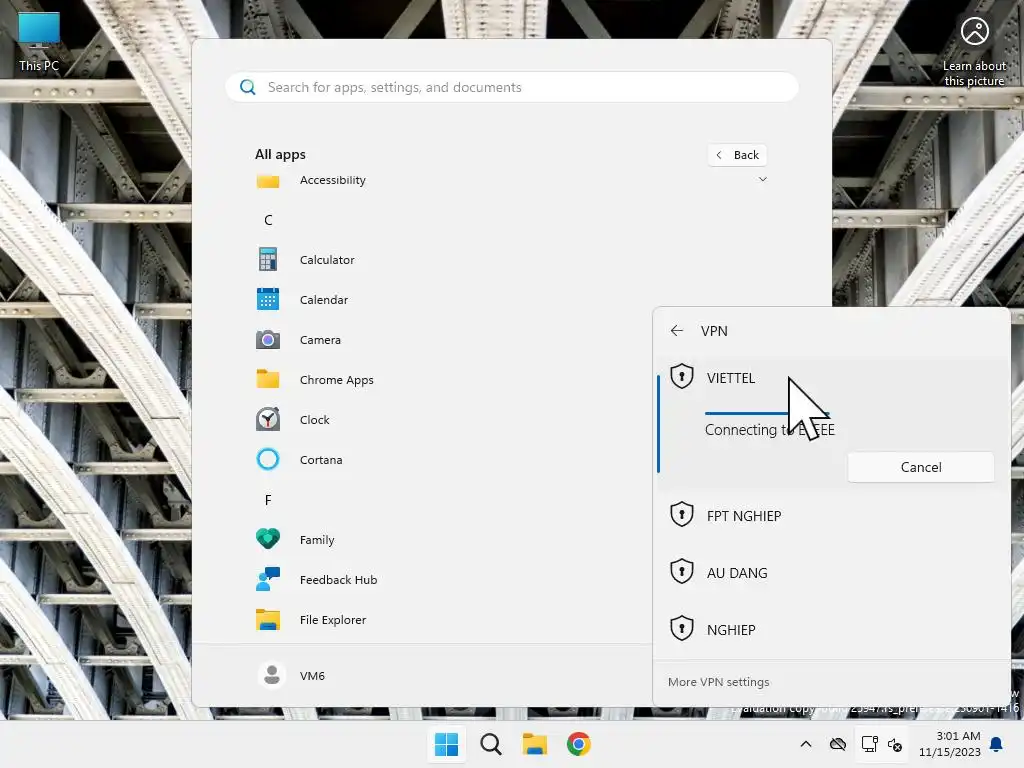Open the network tray icon

pyautogui.click(x=869, y=744)
